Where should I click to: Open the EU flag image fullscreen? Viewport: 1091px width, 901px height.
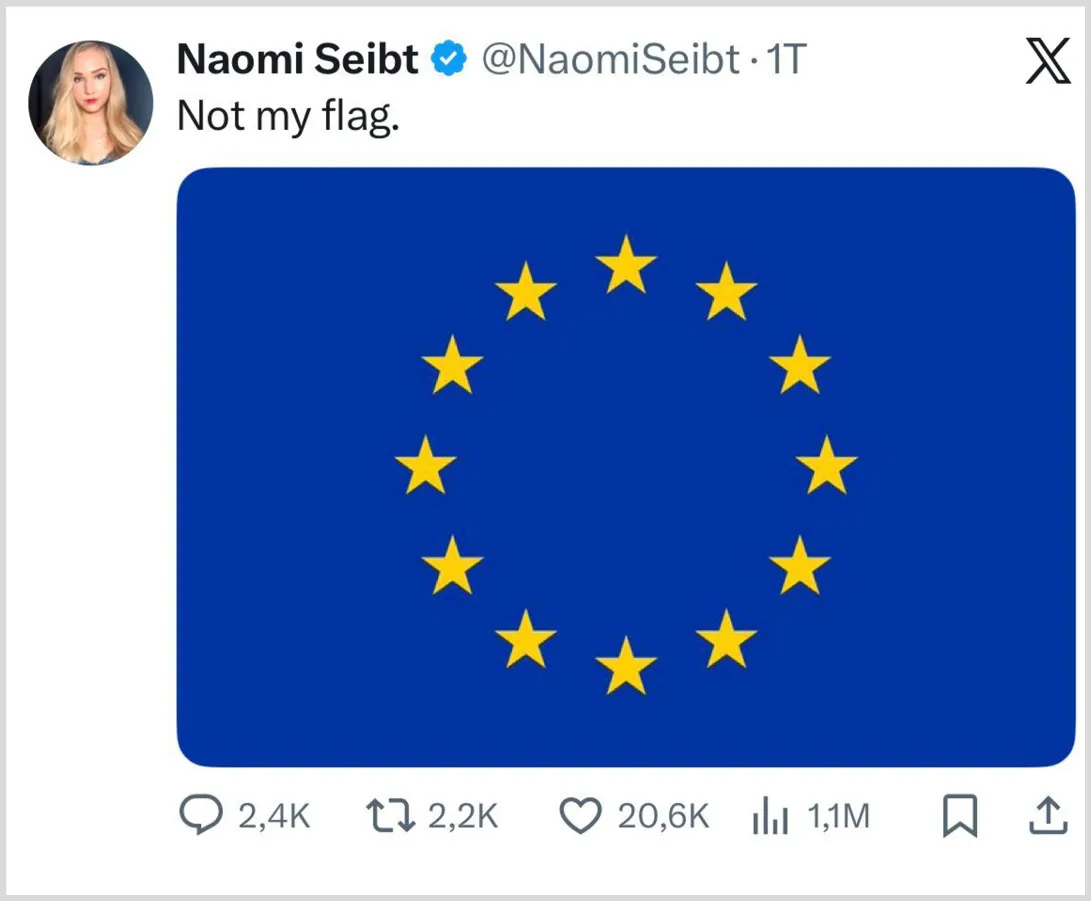pos(627,465)
